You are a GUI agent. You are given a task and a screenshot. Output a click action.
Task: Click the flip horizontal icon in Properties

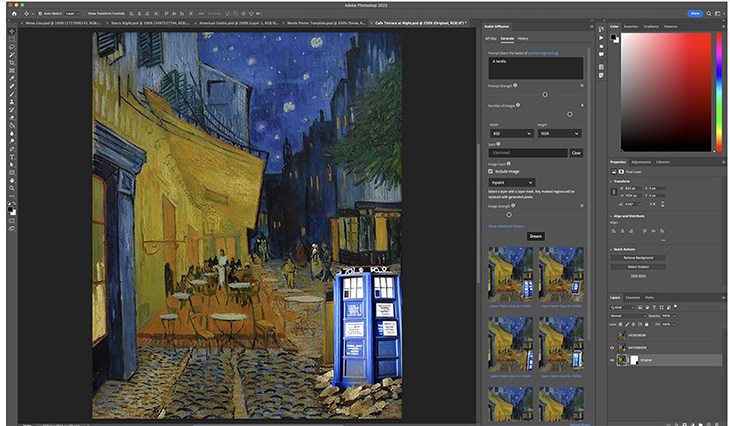652,204
